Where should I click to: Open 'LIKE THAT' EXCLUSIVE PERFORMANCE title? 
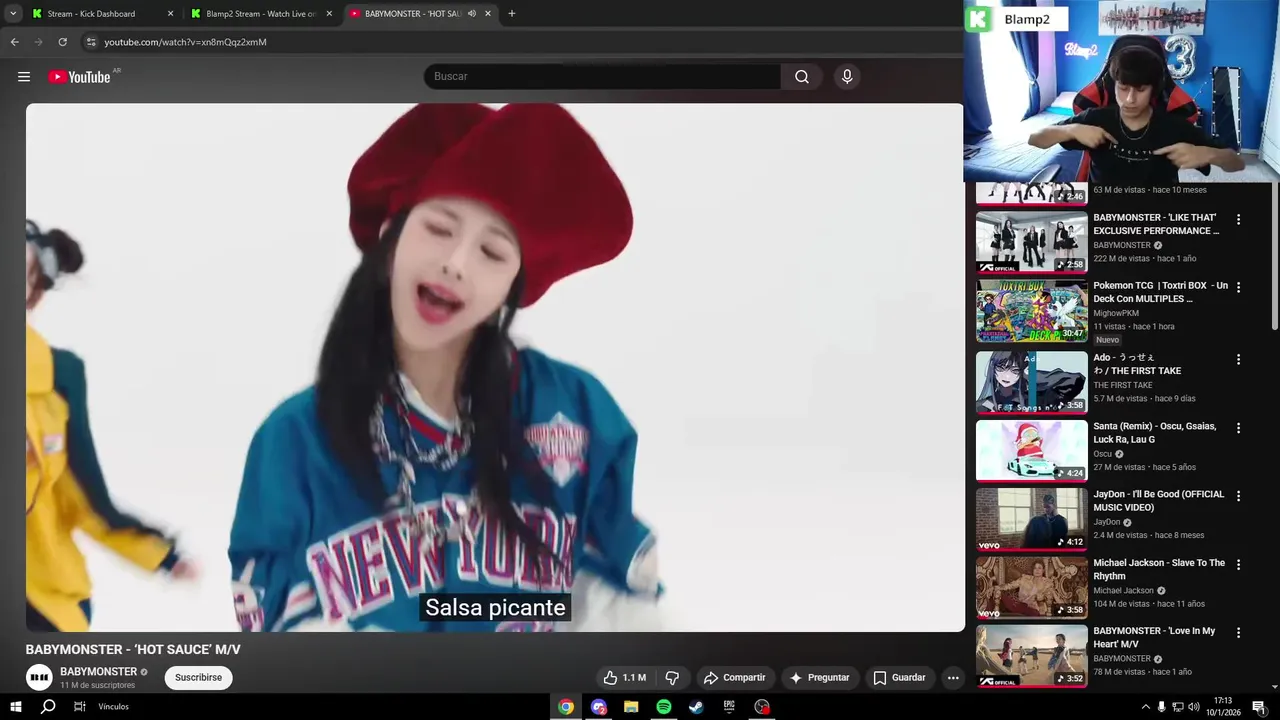click(x=1156, y=224)
